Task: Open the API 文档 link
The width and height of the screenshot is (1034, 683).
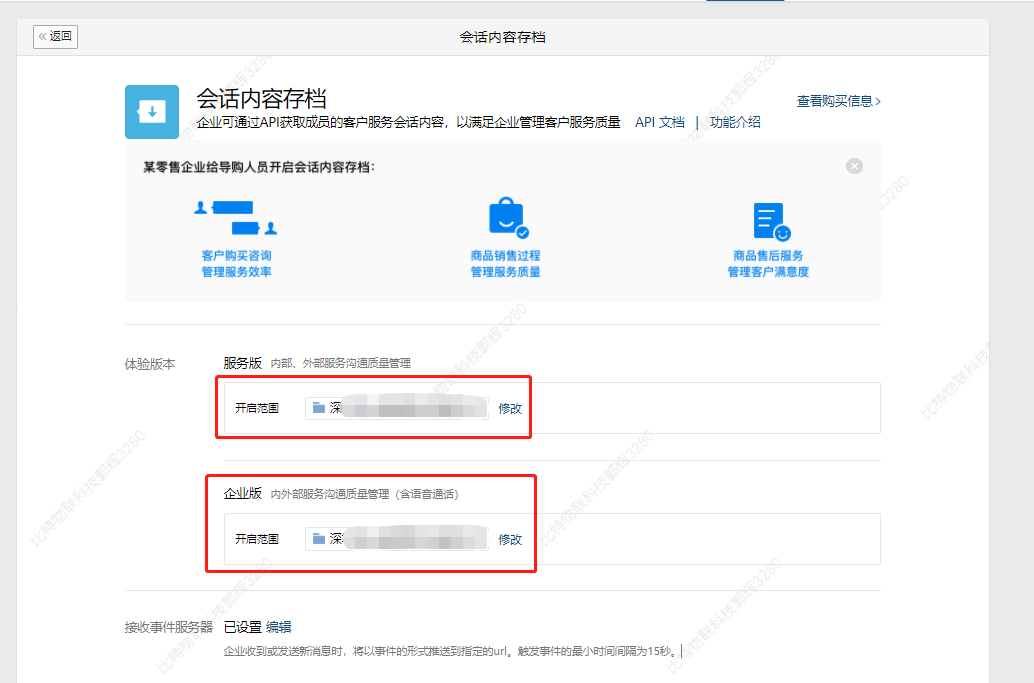Action: pos(660,122)
